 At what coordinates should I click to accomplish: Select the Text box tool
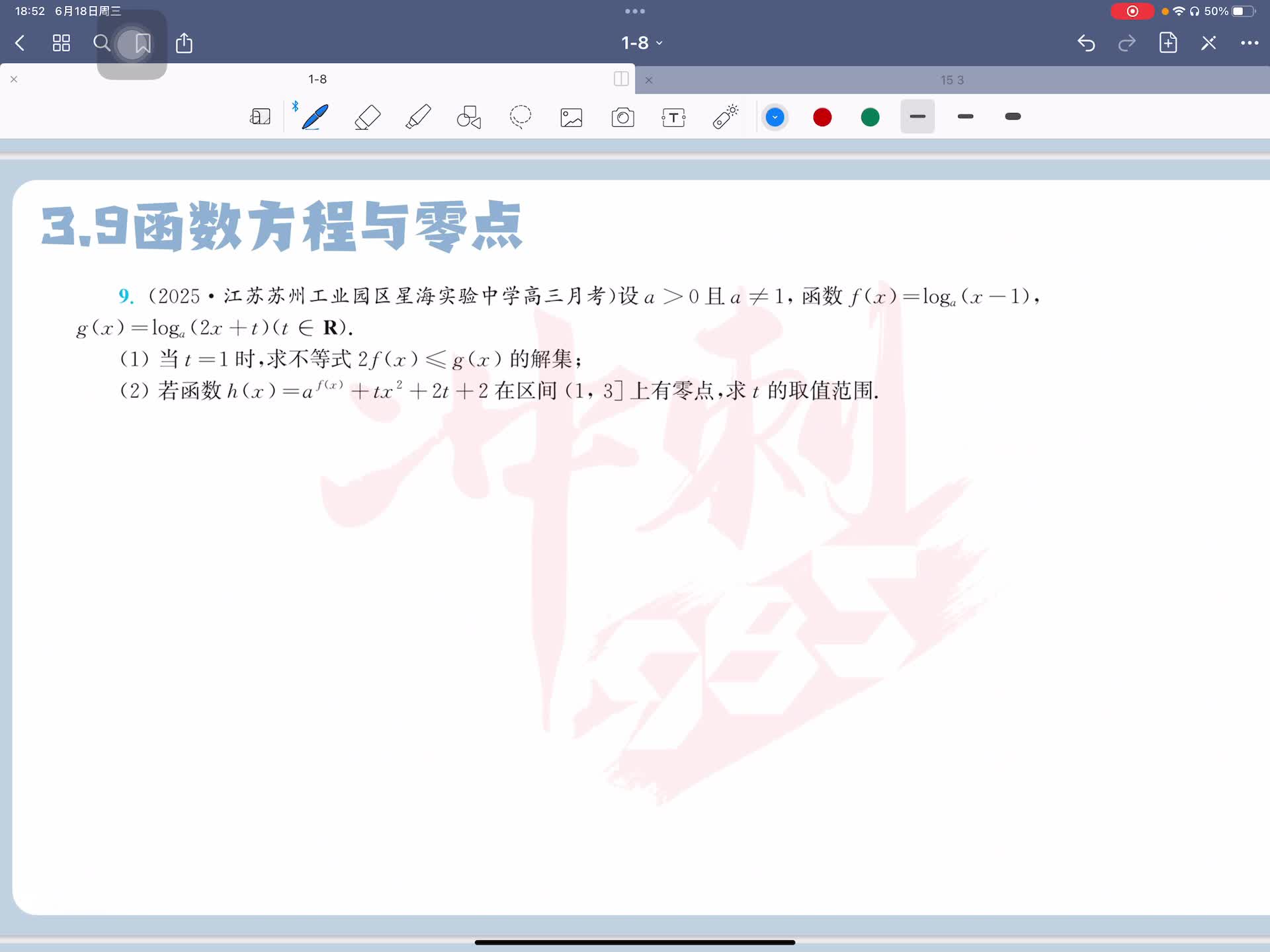click(673, 118)
